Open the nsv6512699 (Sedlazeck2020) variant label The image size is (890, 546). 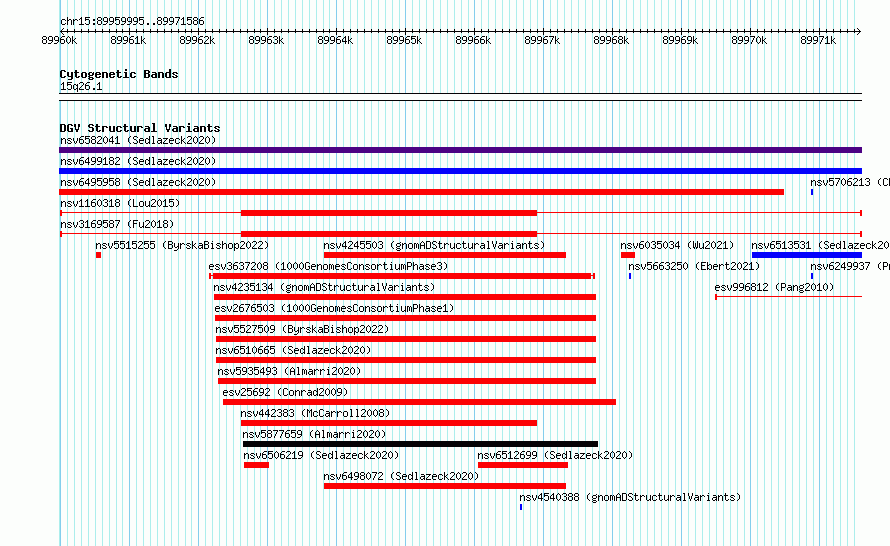[555, 455]
